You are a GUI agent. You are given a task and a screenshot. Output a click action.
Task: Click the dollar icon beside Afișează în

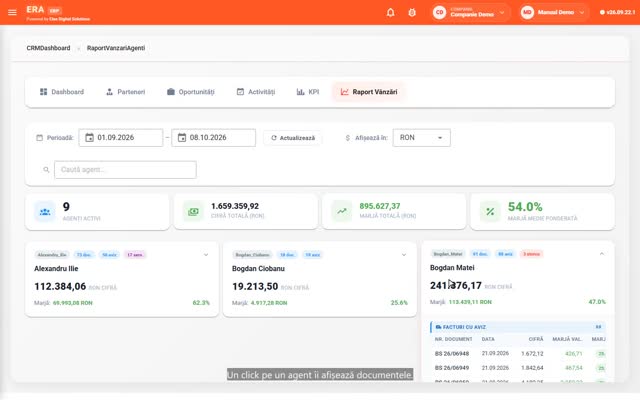pyautogui.click(x=348, y=138)
